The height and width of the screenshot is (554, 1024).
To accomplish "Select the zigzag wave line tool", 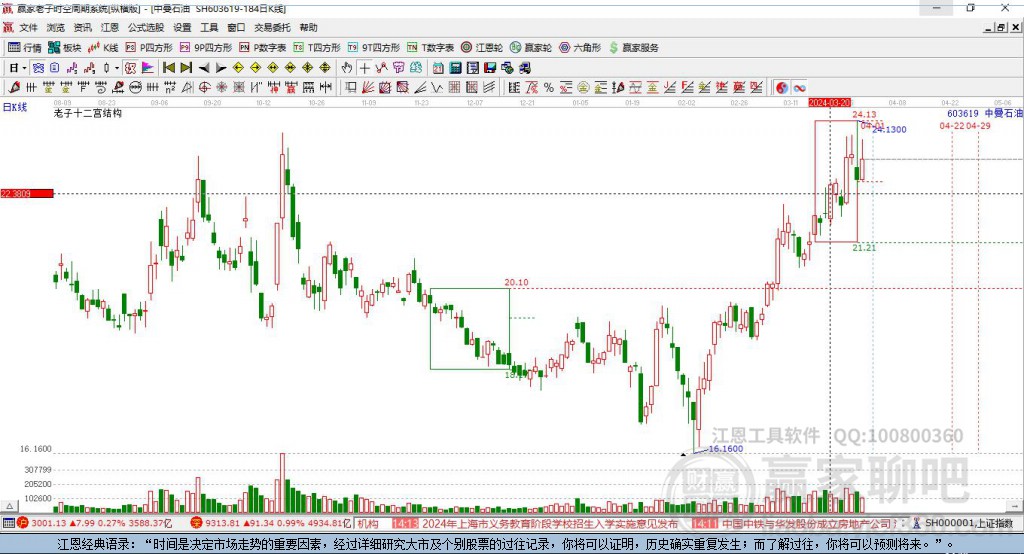I will click(436, 88).
